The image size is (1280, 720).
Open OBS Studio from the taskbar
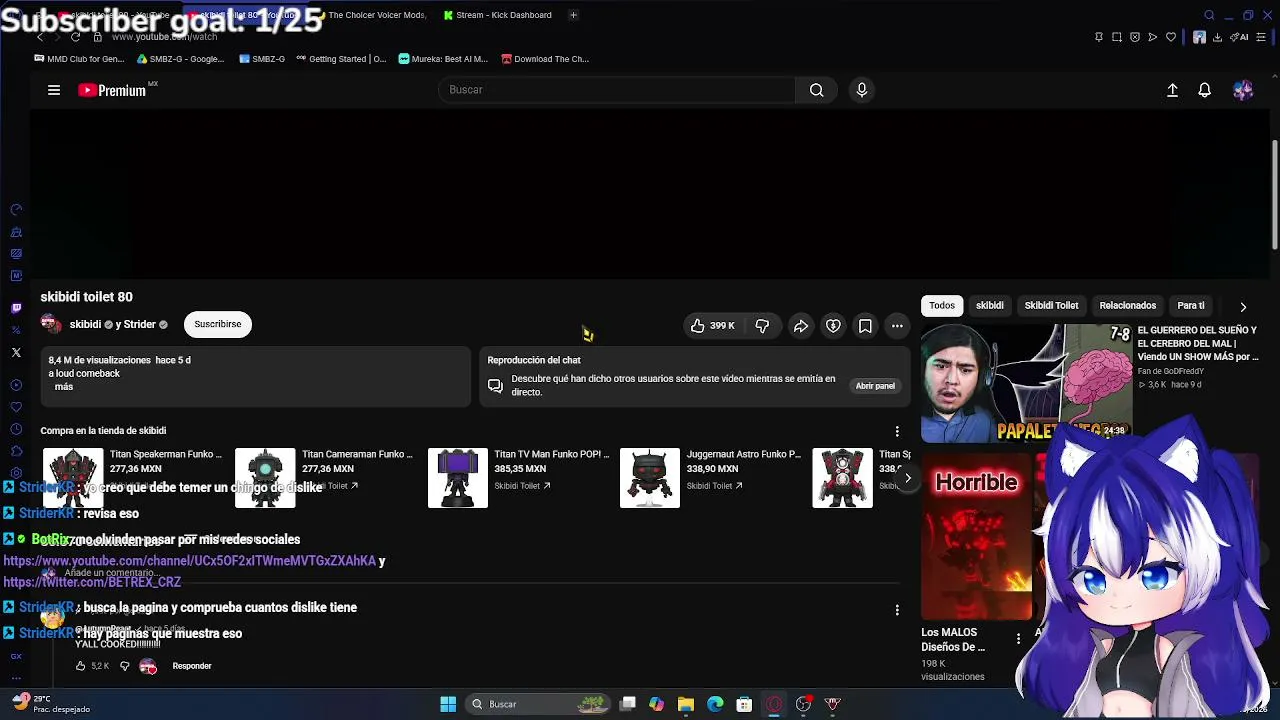point(803,704)
